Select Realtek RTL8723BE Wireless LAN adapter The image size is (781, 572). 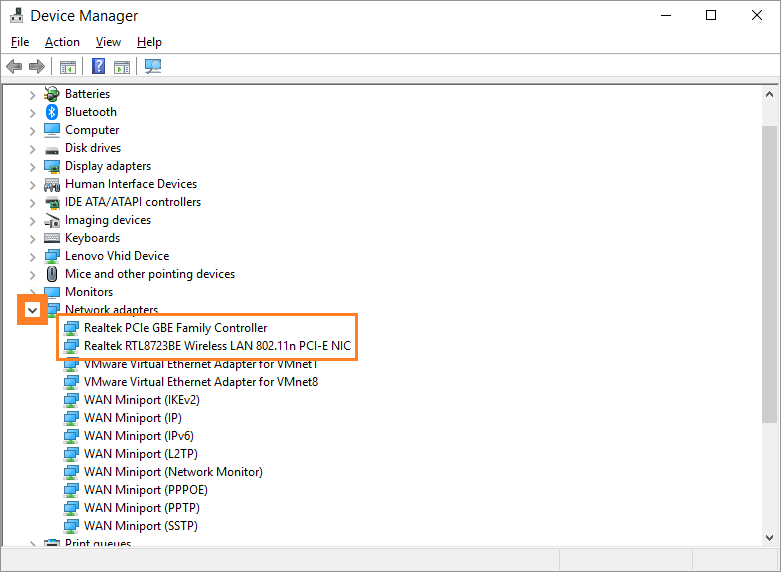[218, 346]
